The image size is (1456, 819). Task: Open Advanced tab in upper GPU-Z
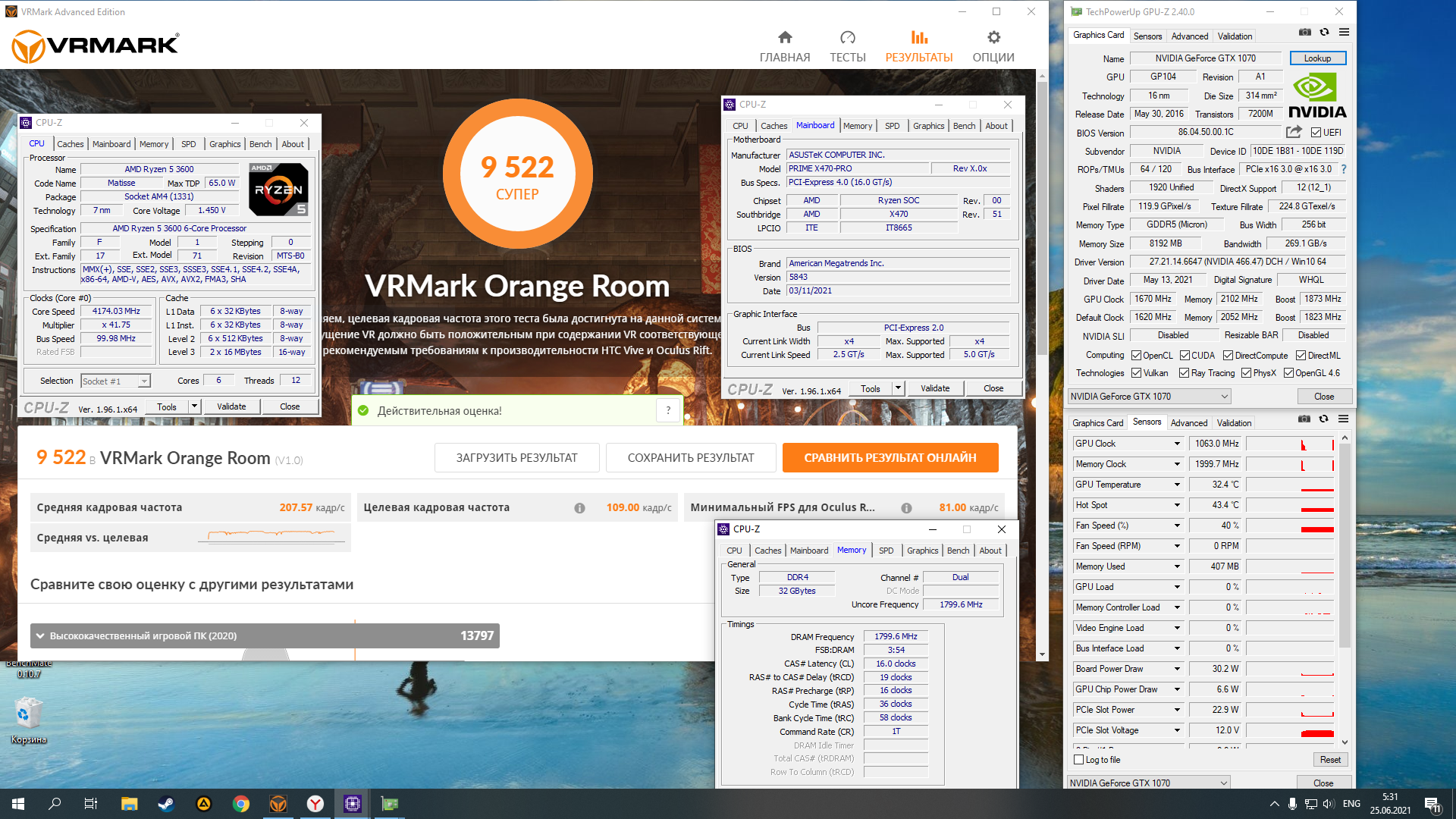1190,36
